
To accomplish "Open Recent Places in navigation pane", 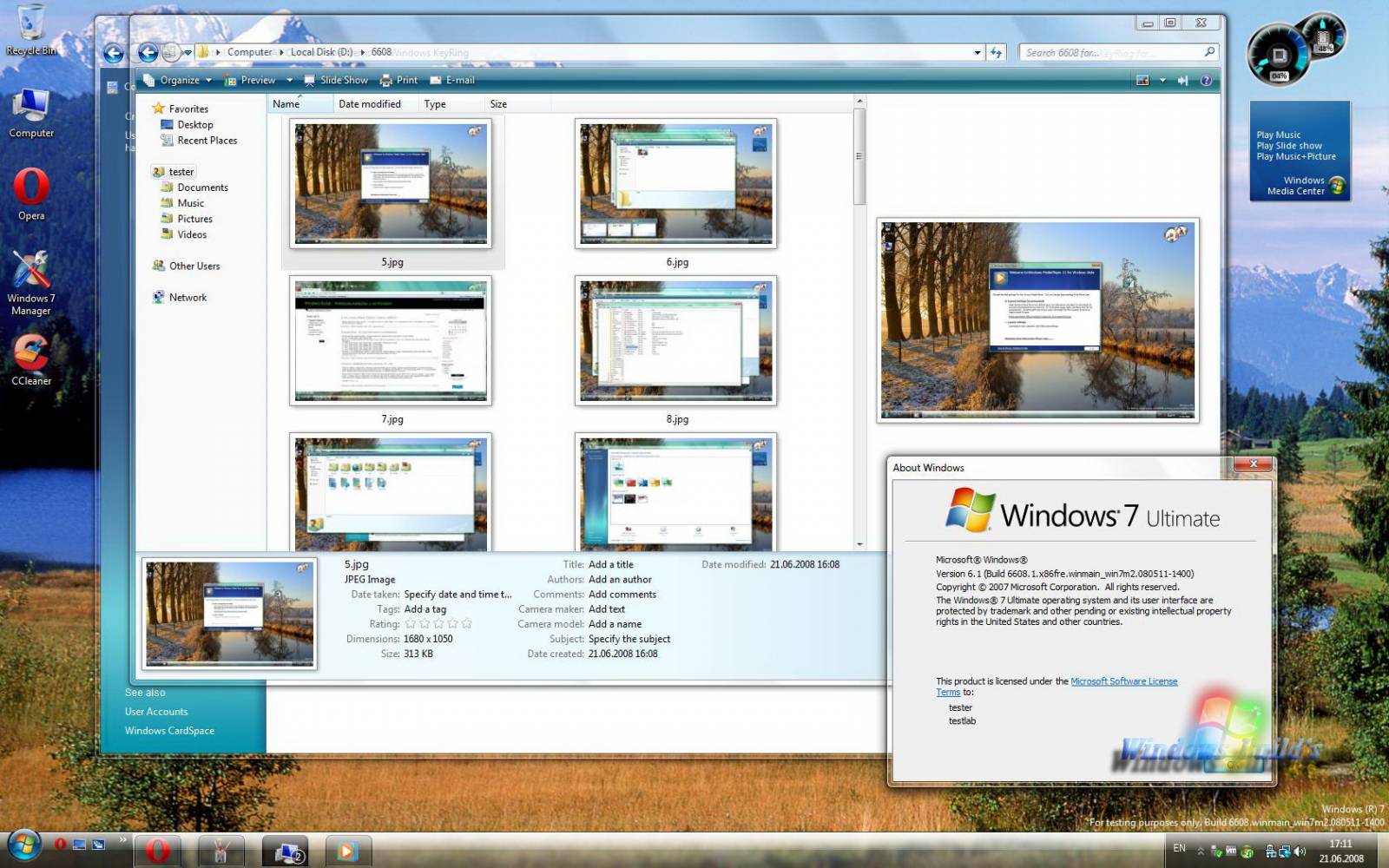I will [x=199, y=141].
